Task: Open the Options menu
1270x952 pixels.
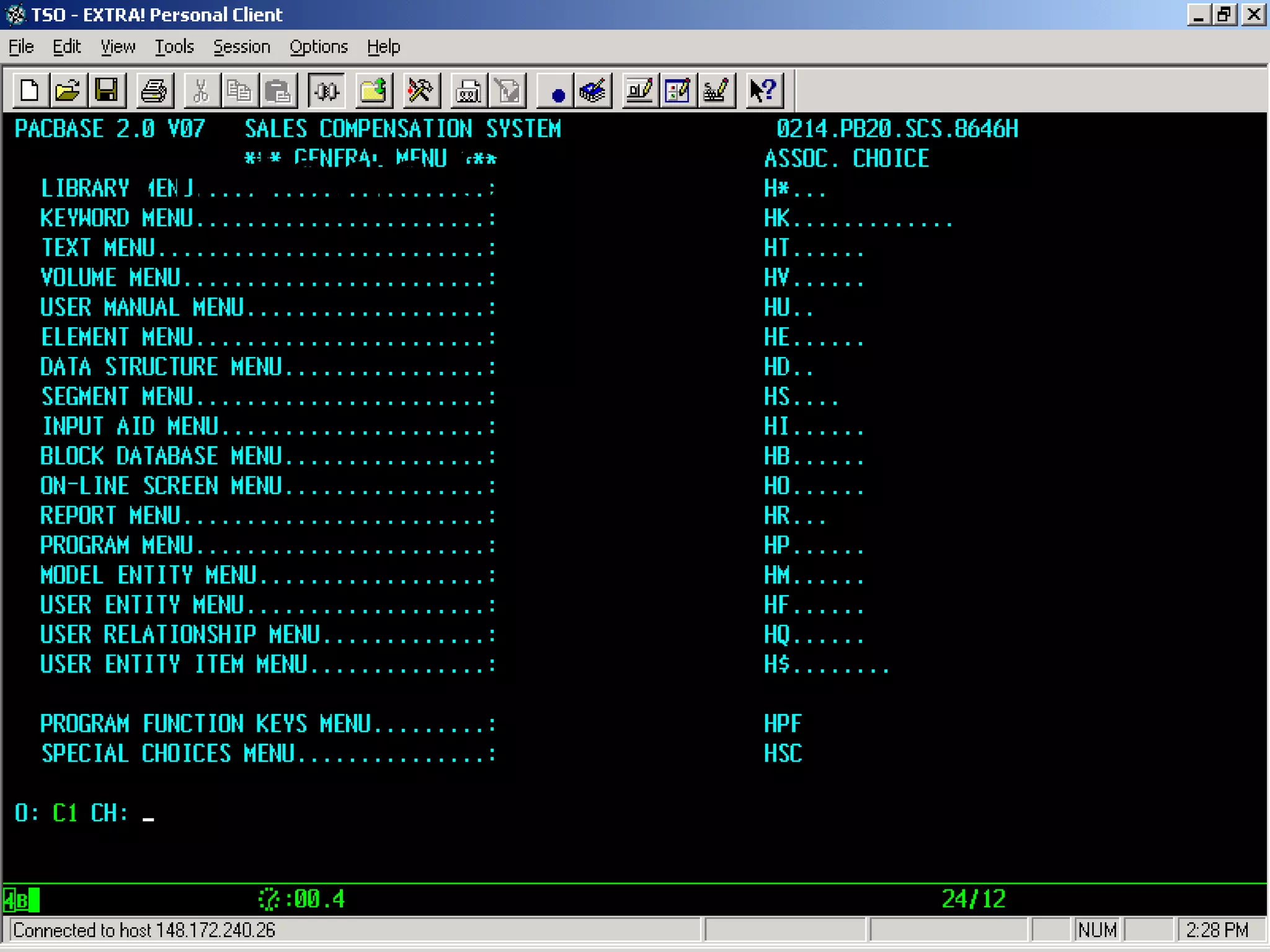Action: coord(318,47)
